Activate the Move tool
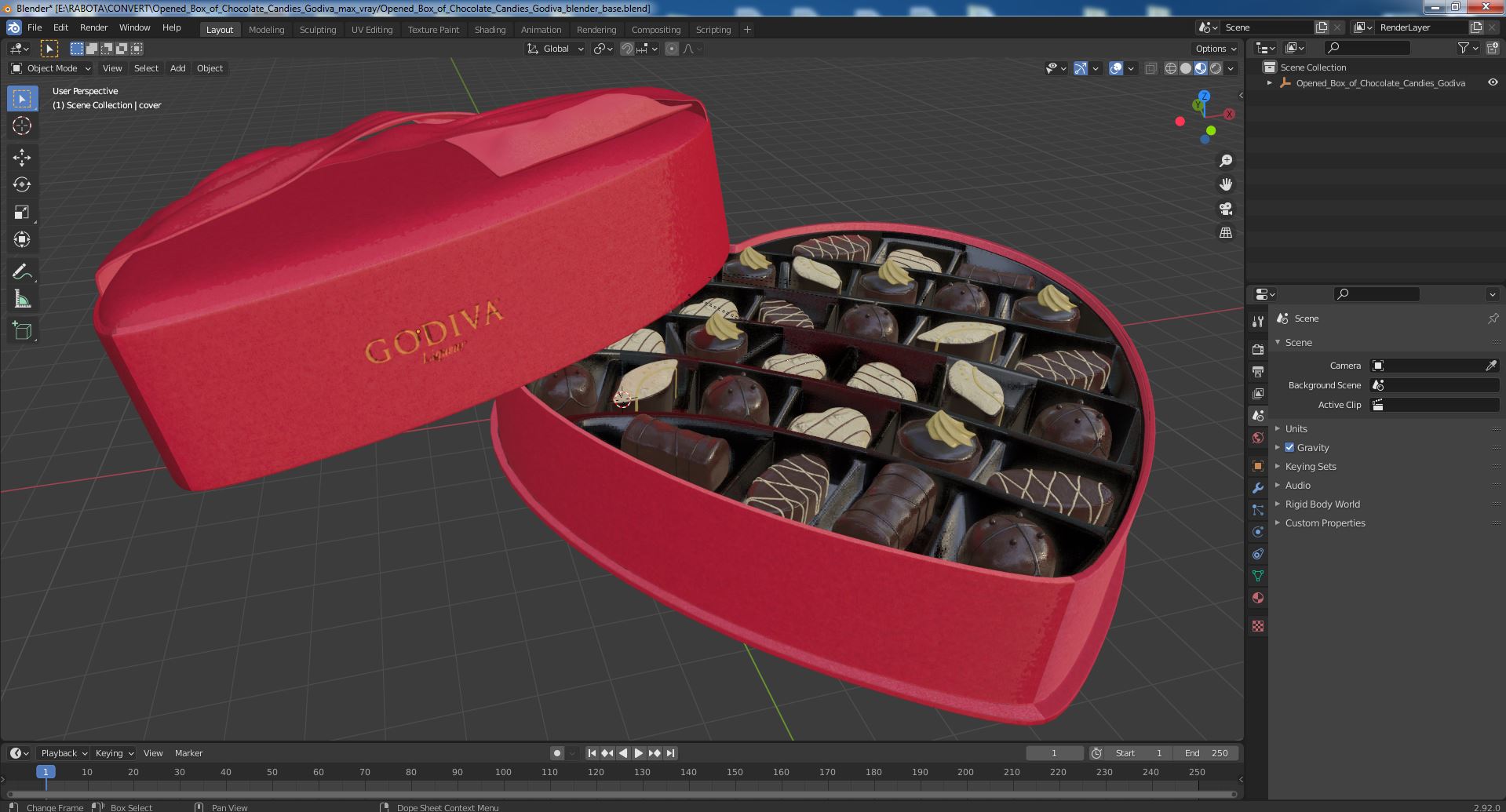Image resolution: width=1506 pixels, height=812 pixels. coord(22,158)
